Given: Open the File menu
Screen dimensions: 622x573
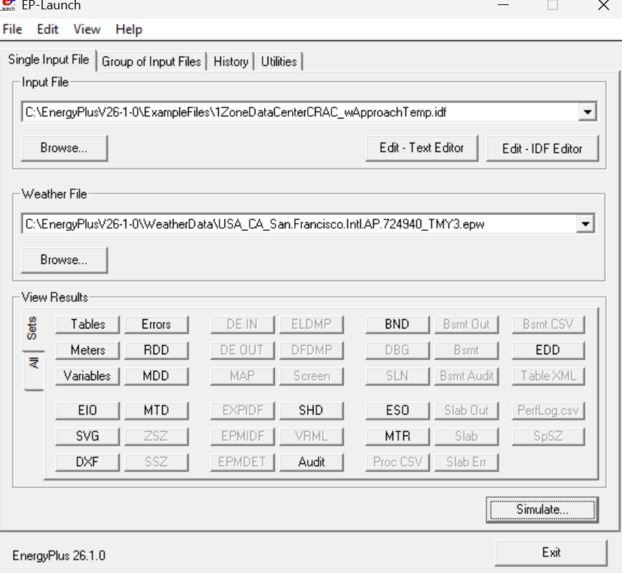Looking at the screenshot, I should point(12,29).
